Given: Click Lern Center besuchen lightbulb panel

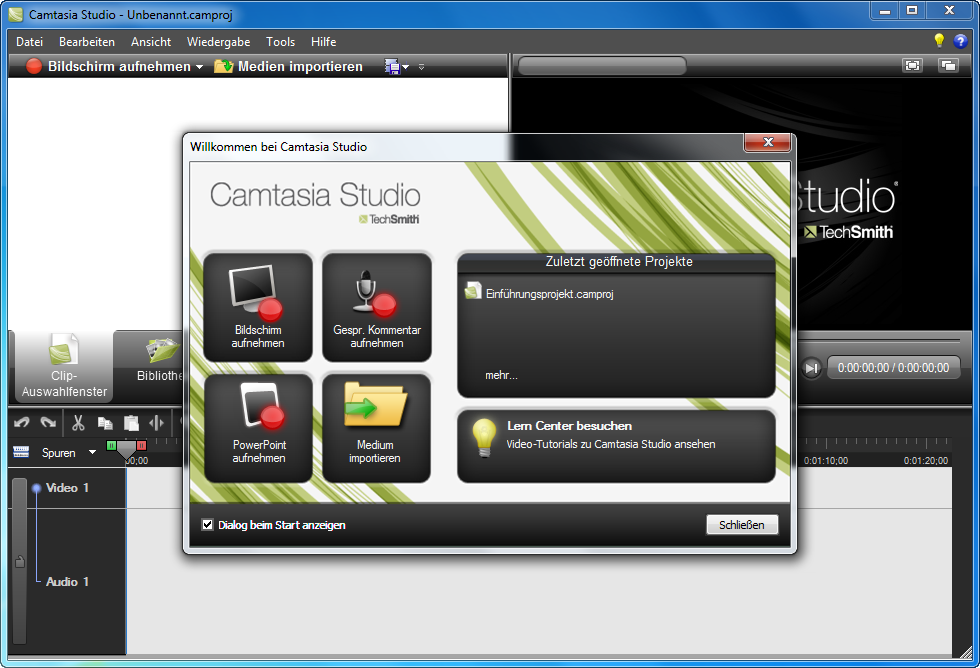Looking at the screenshot, I should tap(616, 446).
